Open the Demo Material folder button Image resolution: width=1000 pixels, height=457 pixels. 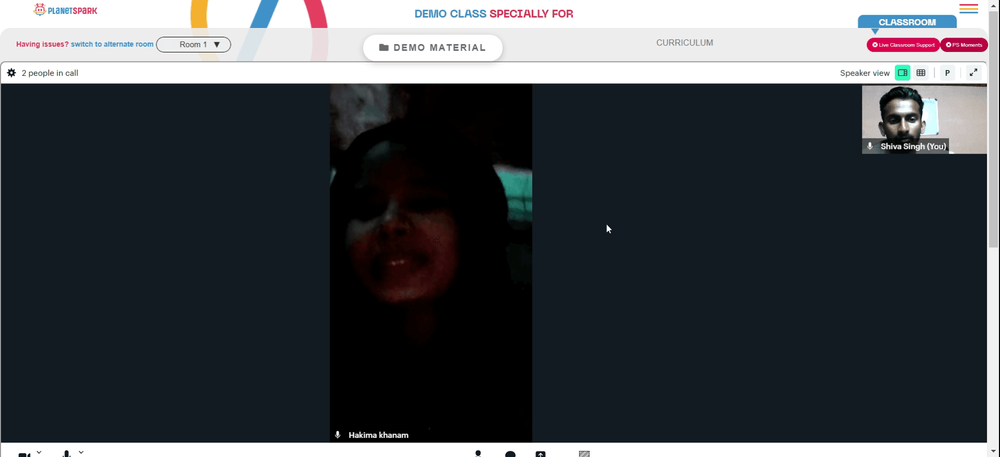pyautogui.click(x=432, y=48)
